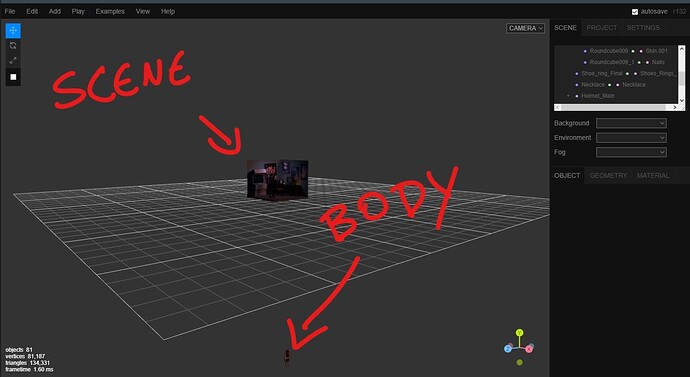Open the File menu

[x=10, y=11]
